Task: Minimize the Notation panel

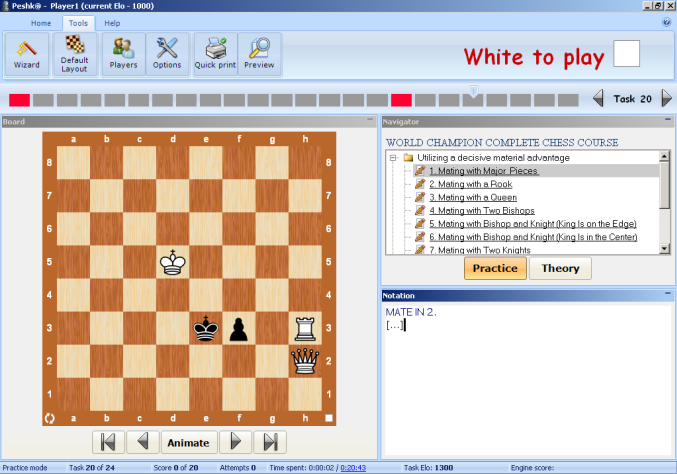Action: (x=668, y=293)
